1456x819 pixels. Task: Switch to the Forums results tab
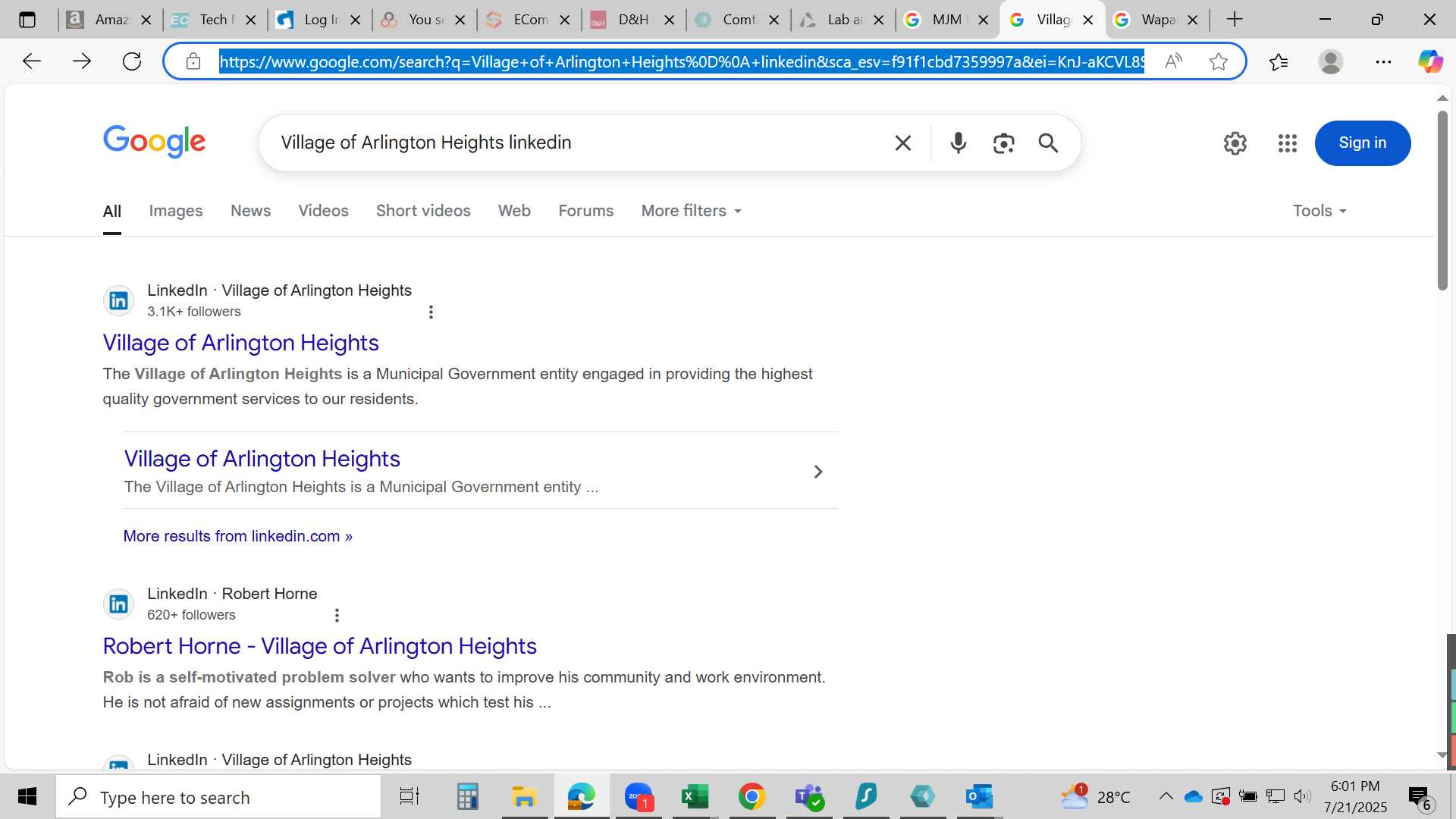(x=585, y=211)
